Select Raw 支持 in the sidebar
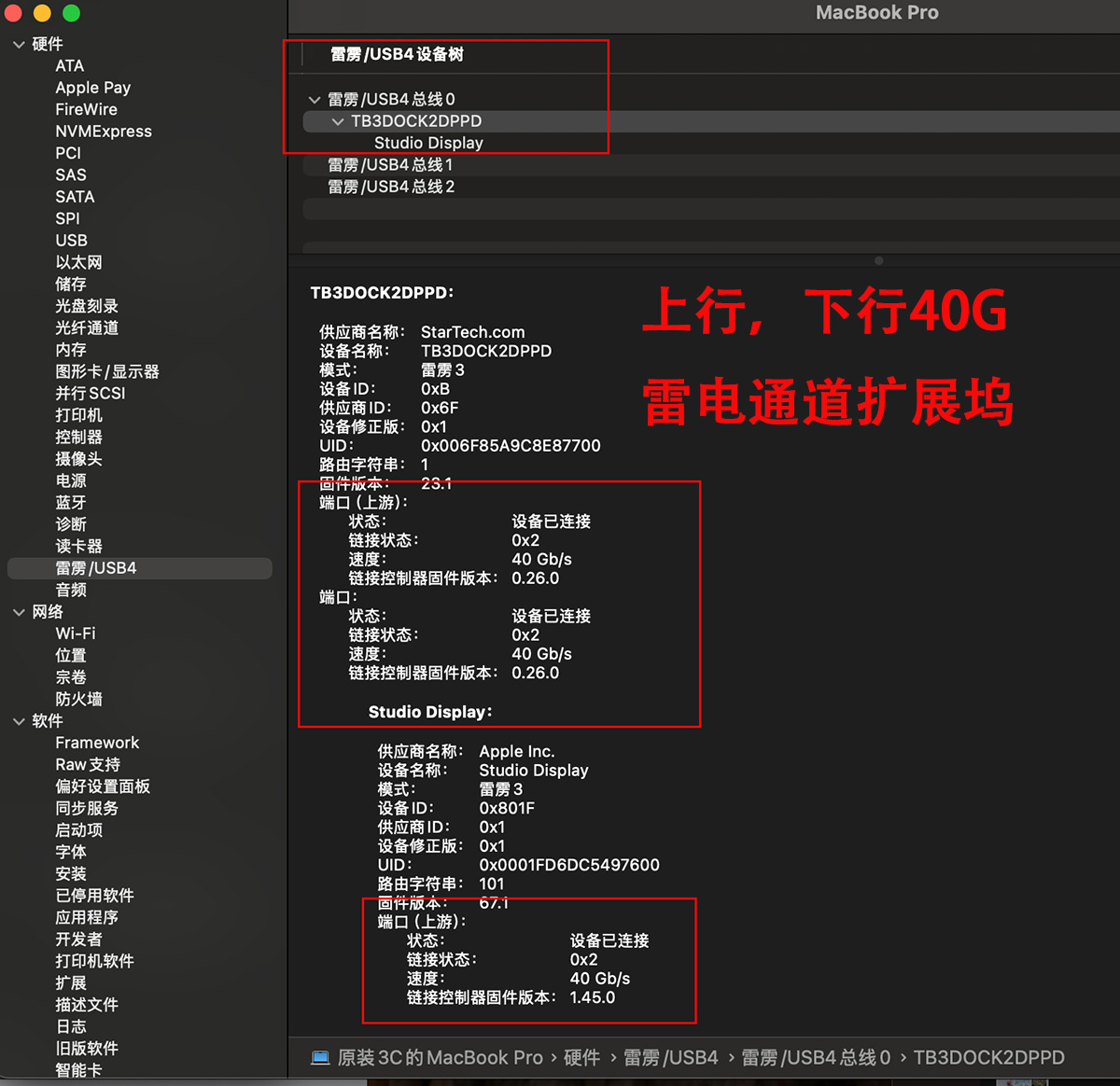Screen dimensions: 1120x1086 coord(88,764)
